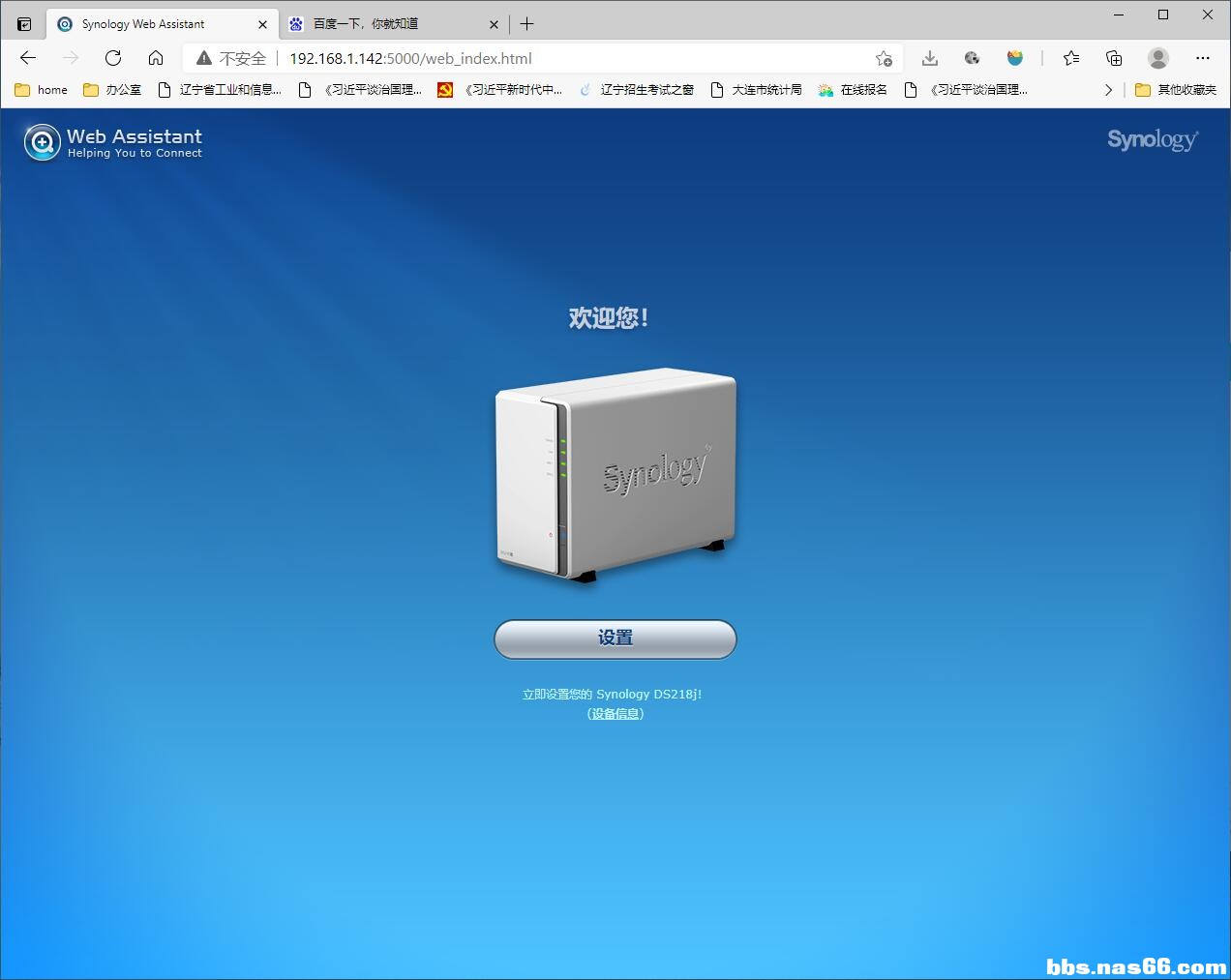Click the Helping You to Connect tagline
1231x980 pixels.
coord(135,153)
